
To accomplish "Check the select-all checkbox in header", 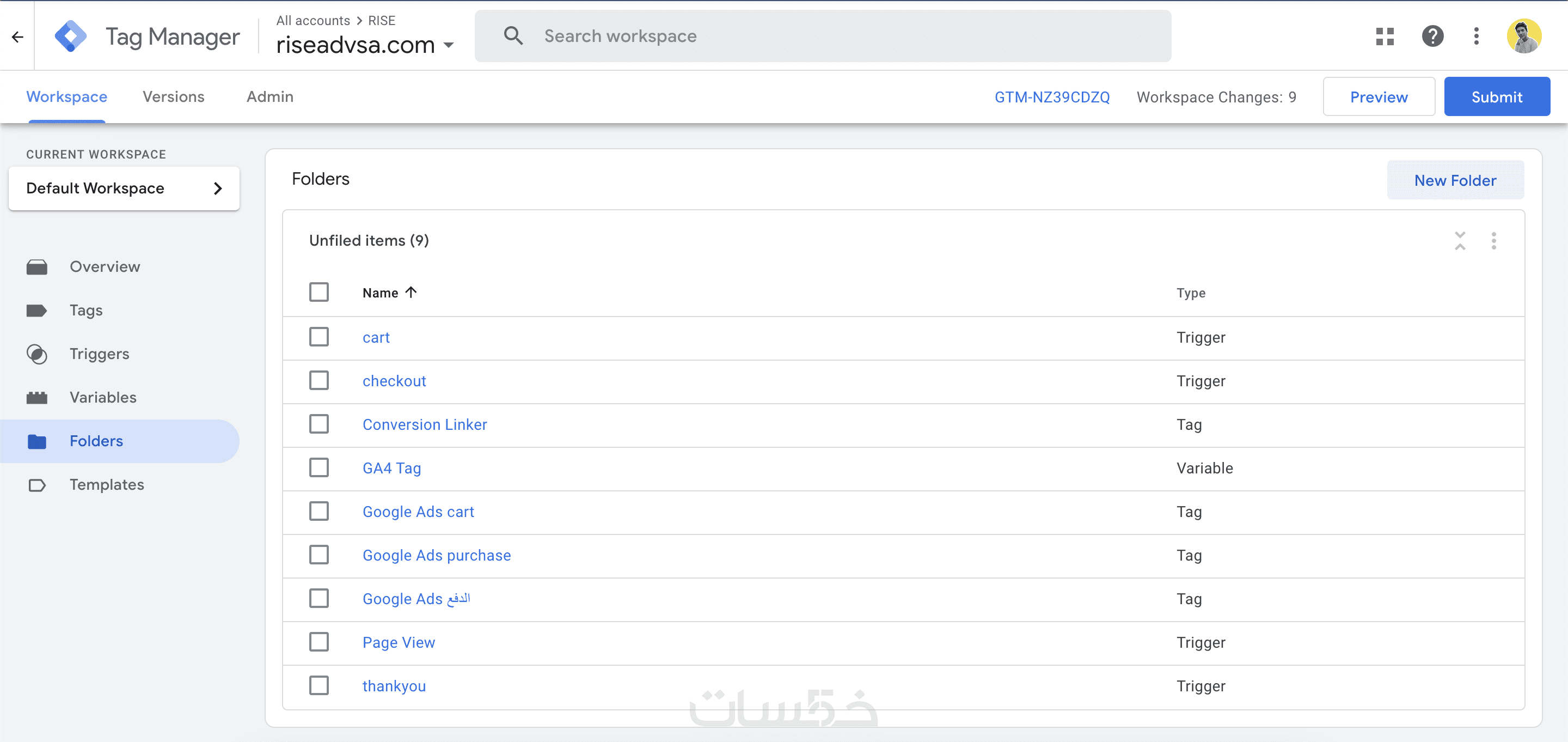I will [319, 293].
